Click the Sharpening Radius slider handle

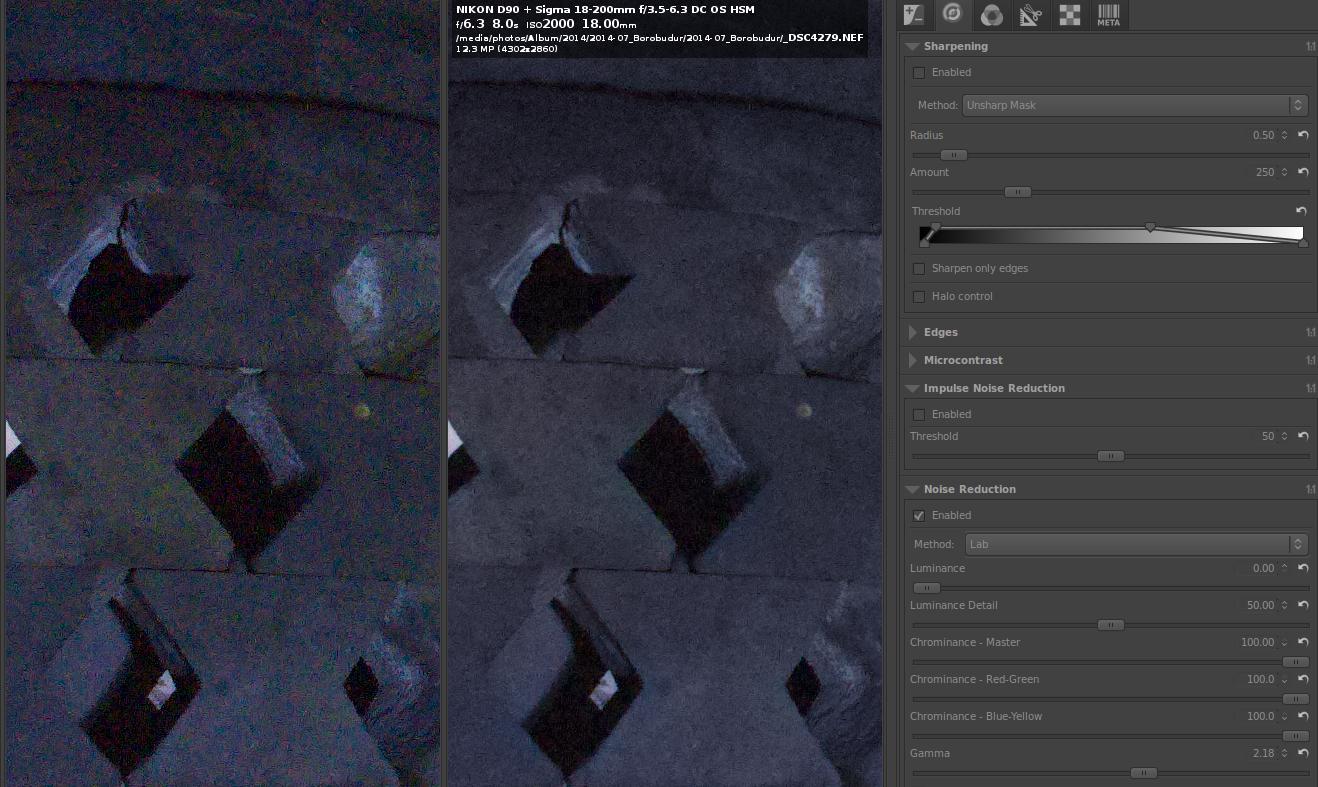(x=954, y=155)
